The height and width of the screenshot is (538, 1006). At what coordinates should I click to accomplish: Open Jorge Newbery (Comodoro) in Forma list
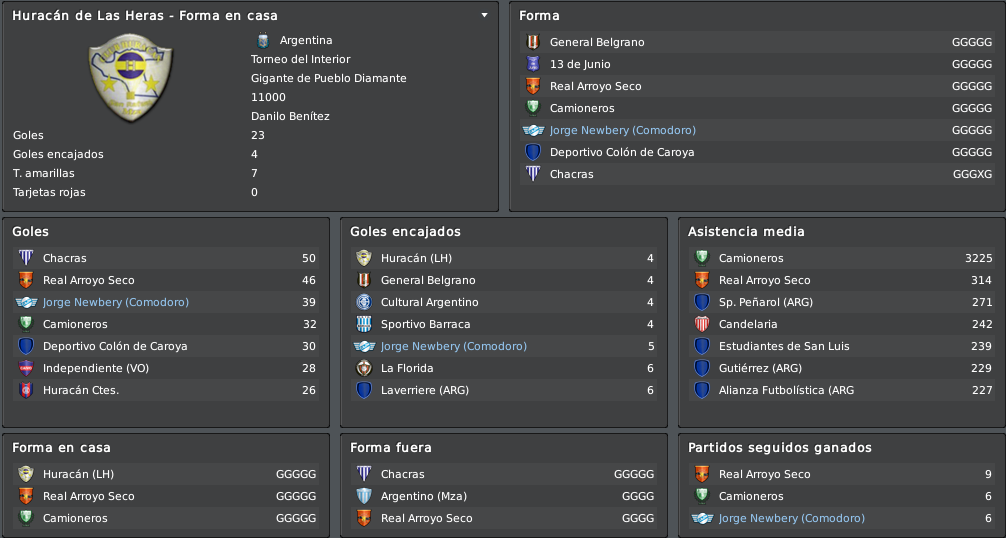[622, 130]
